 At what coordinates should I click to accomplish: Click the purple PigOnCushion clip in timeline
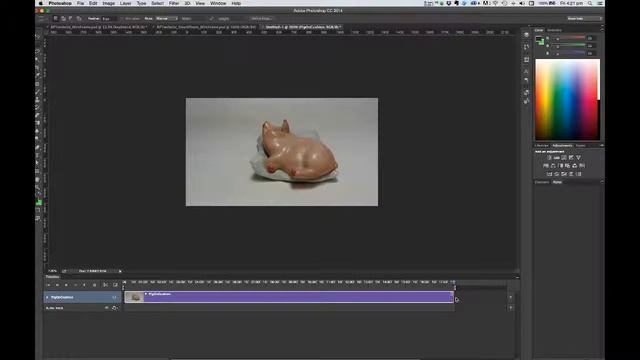click(x=289, y=297)
